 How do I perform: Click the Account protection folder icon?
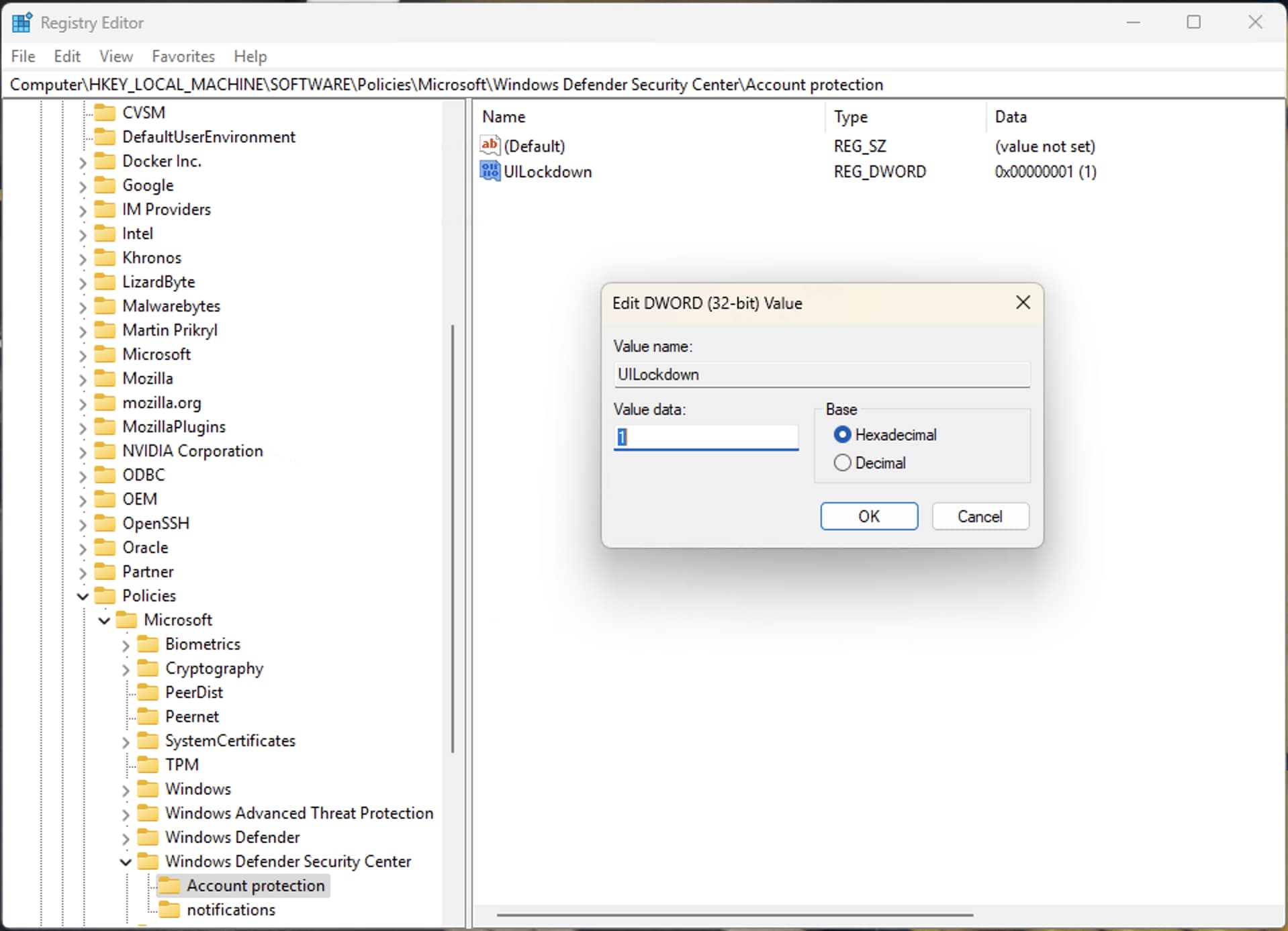click(169, 885)
